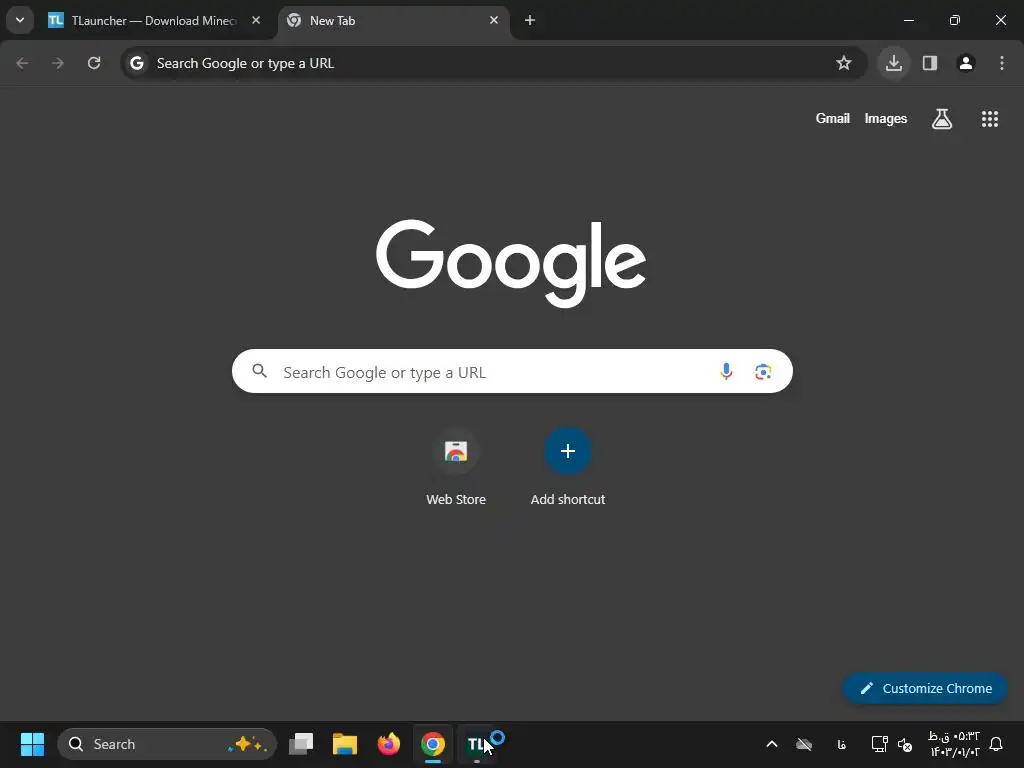
Task: Launch Firefox from the taskbar
Action: pyautogui.click(x=389, y=744)
